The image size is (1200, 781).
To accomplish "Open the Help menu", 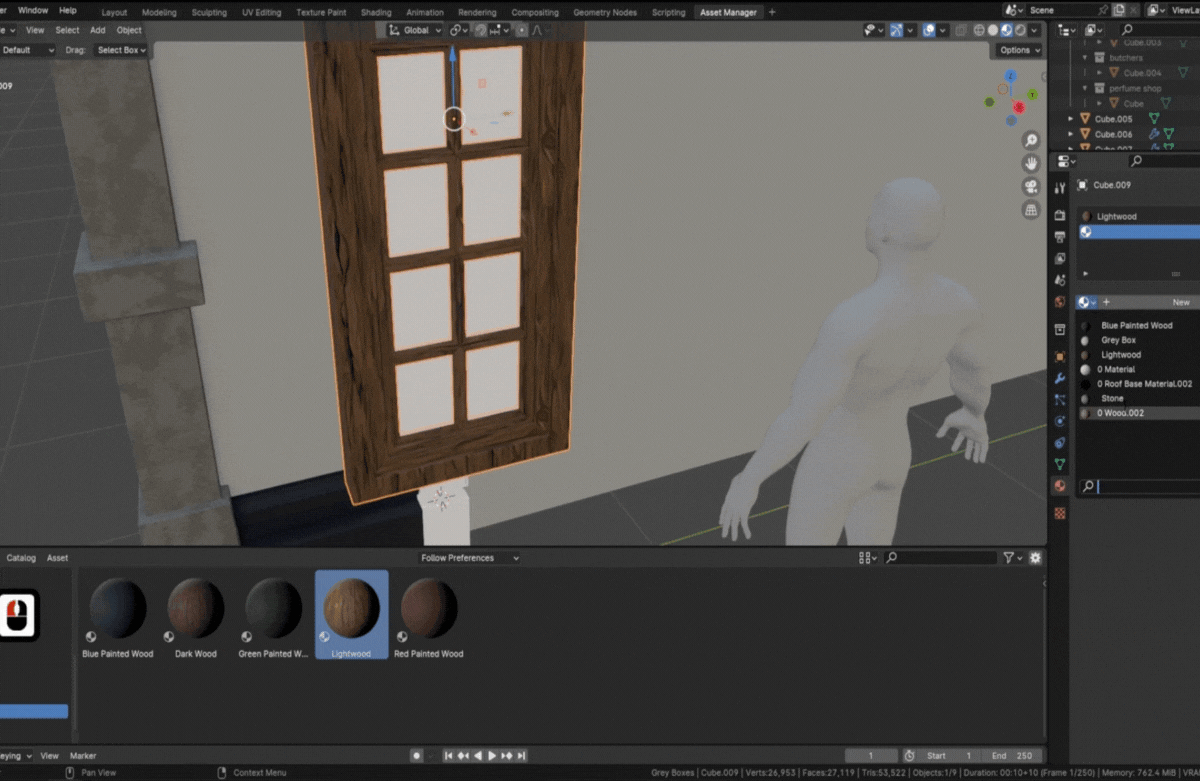I will 68,10.
